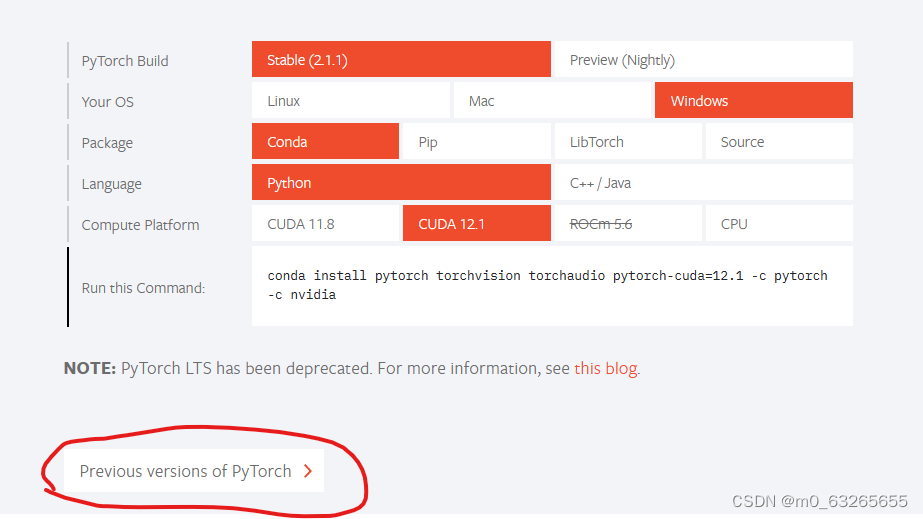
Task: Click the arrow next to Previous versions of PyTorch
Action: coord(308,471)
